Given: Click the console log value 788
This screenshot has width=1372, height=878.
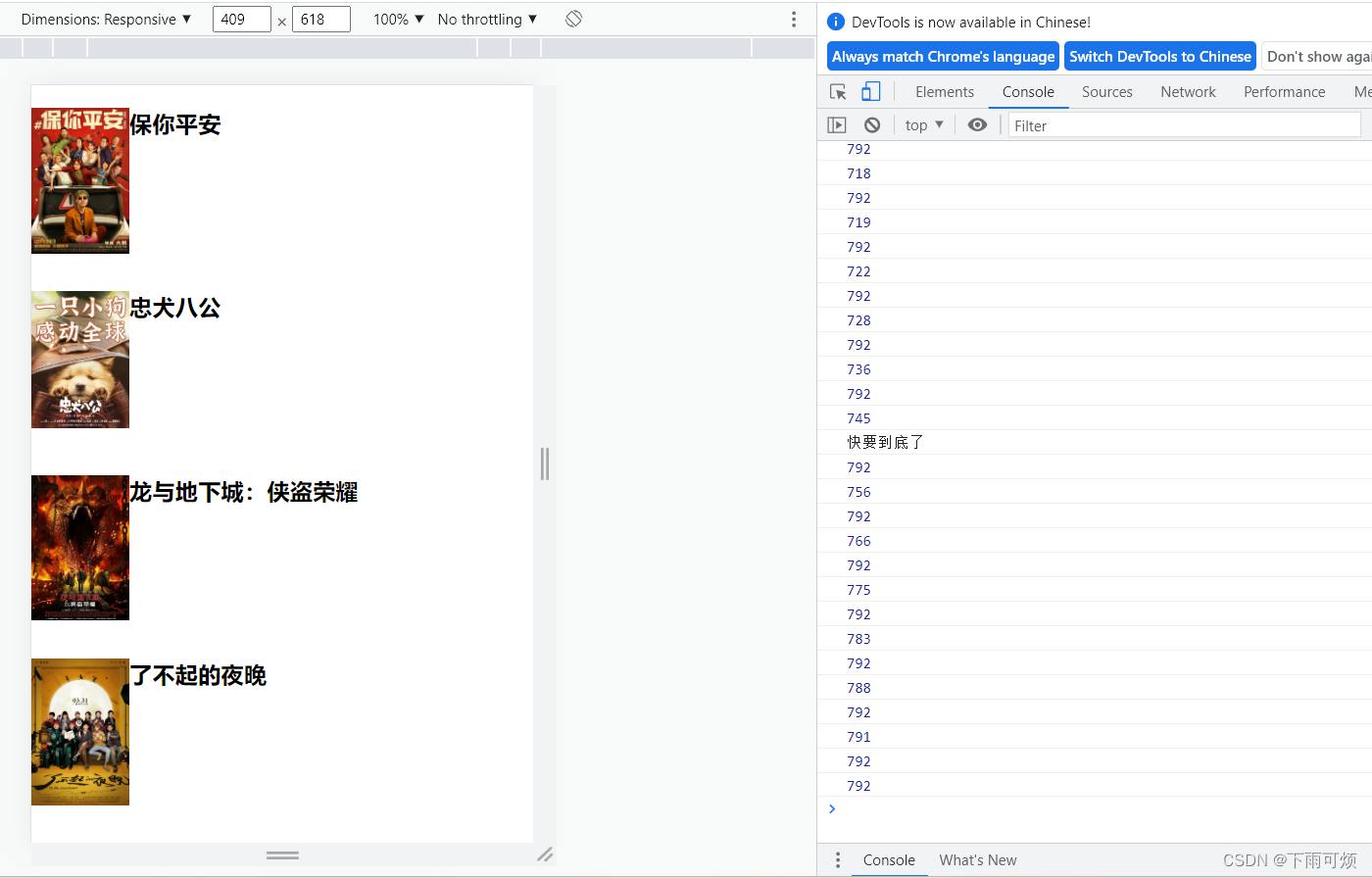Looking at the screenshot, I should pos(858,688).
